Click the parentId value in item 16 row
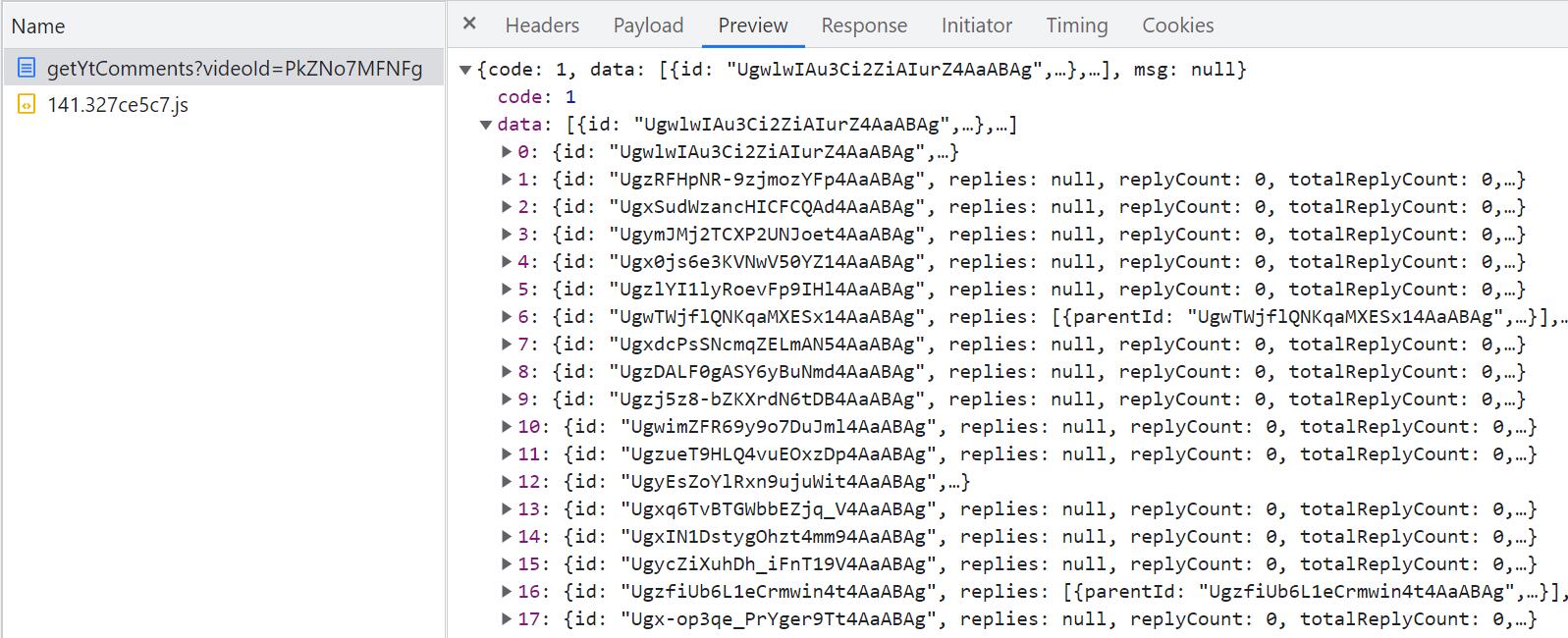Viewport: 1568px width, 638px height. 1359,592
